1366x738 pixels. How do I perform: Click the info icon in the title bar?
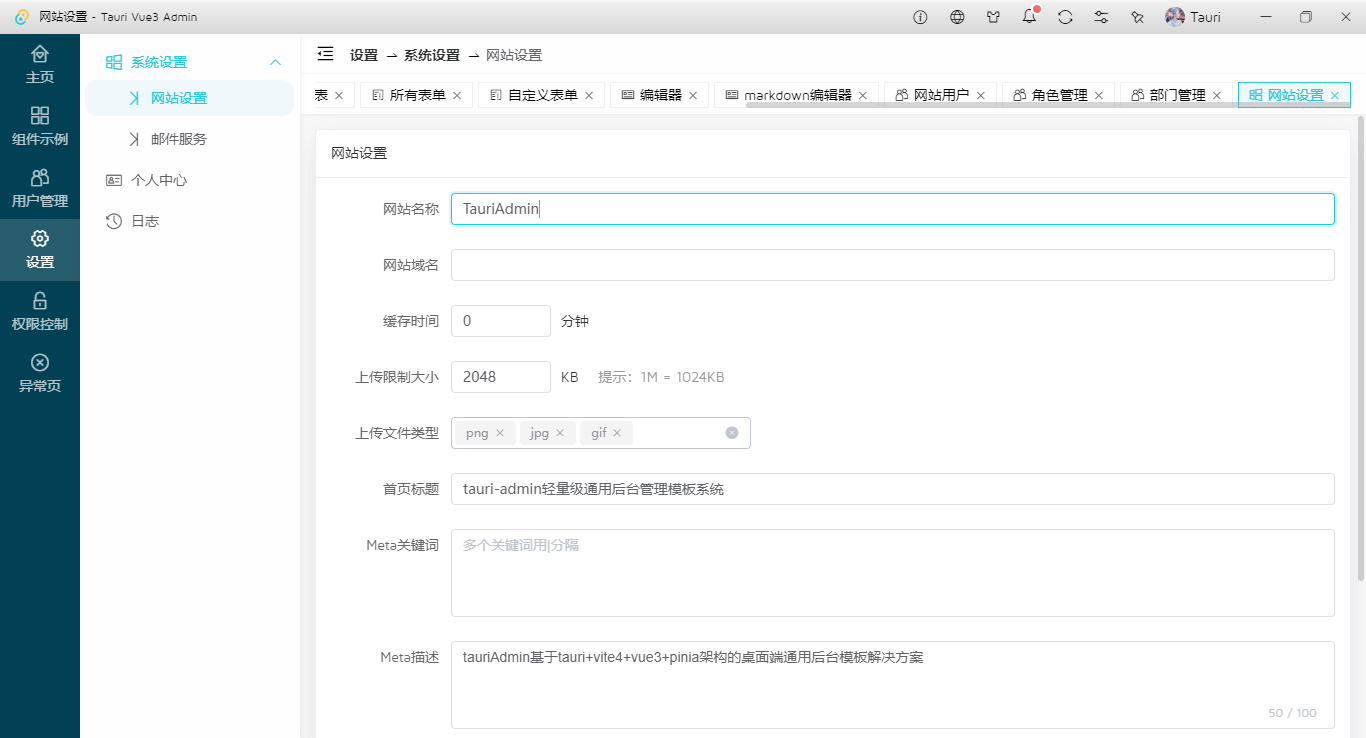pyautogui.click(x=919, y=16)
